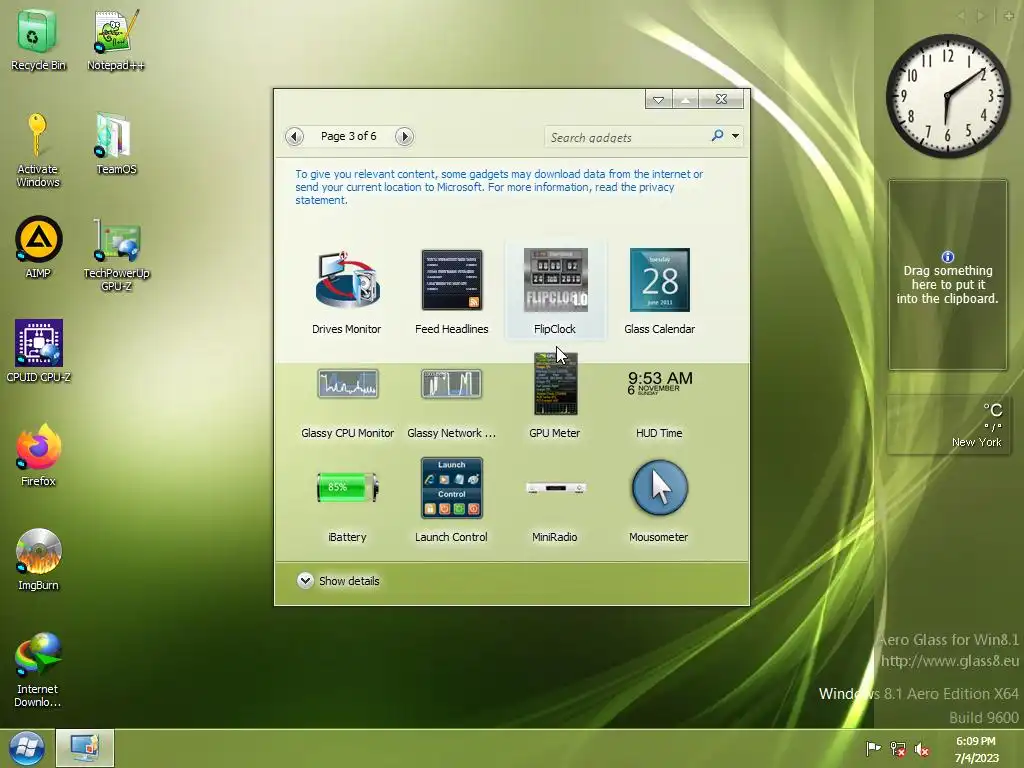The width and height of the screenshot is (1024, 768).
Task: Open Recycle Bin on desktop
Action: pos(38,40)
